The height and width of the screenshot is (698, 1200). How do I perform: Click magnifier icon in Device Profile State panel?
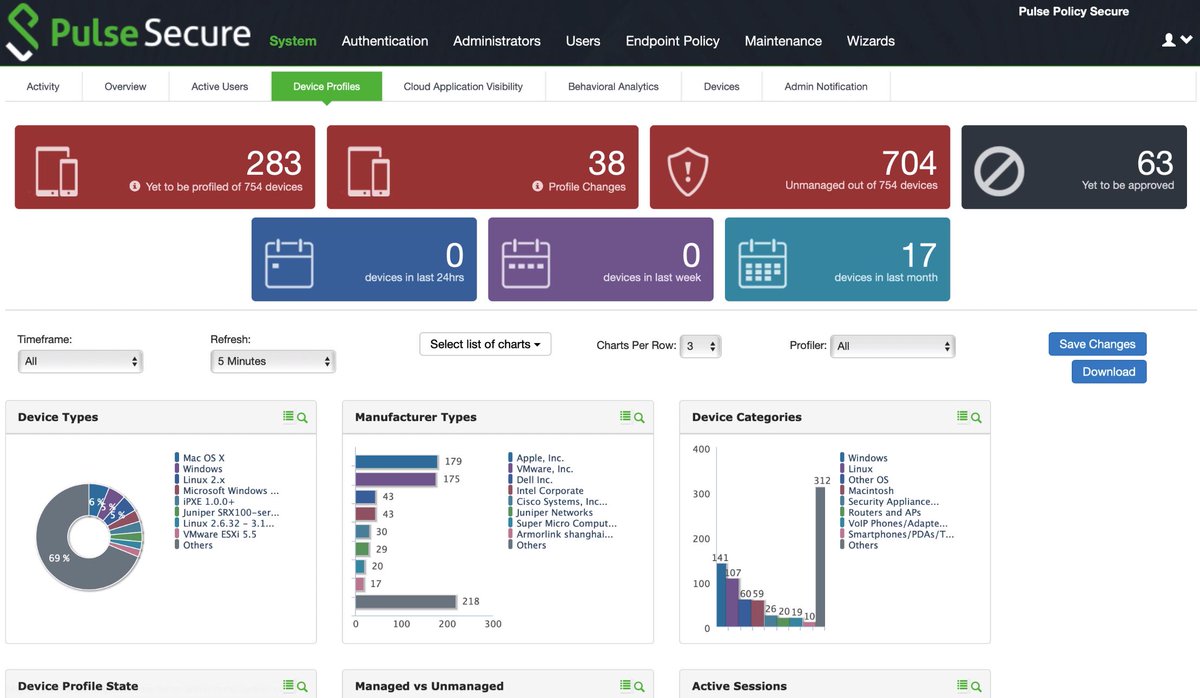coord(302,686)
